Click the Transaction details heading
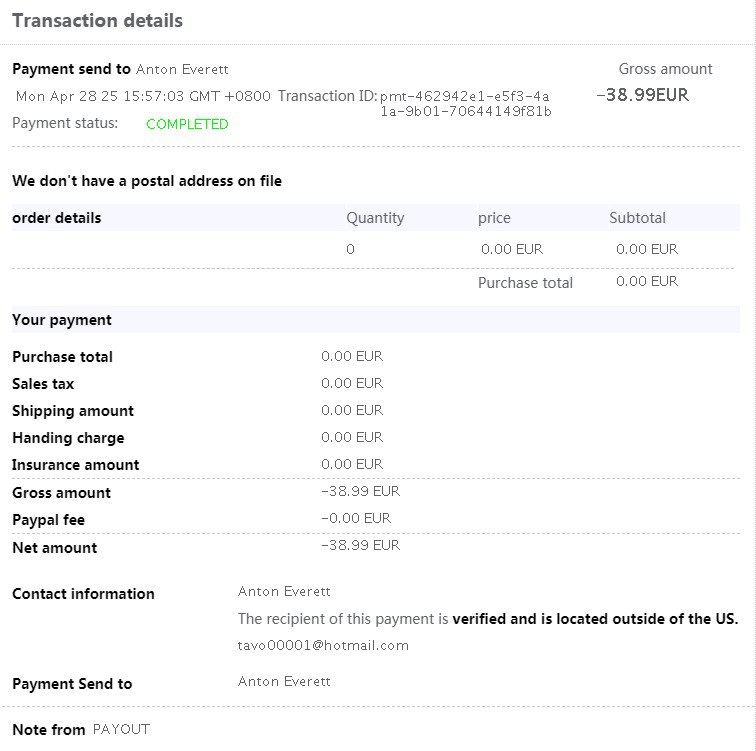 click(98, 20)
